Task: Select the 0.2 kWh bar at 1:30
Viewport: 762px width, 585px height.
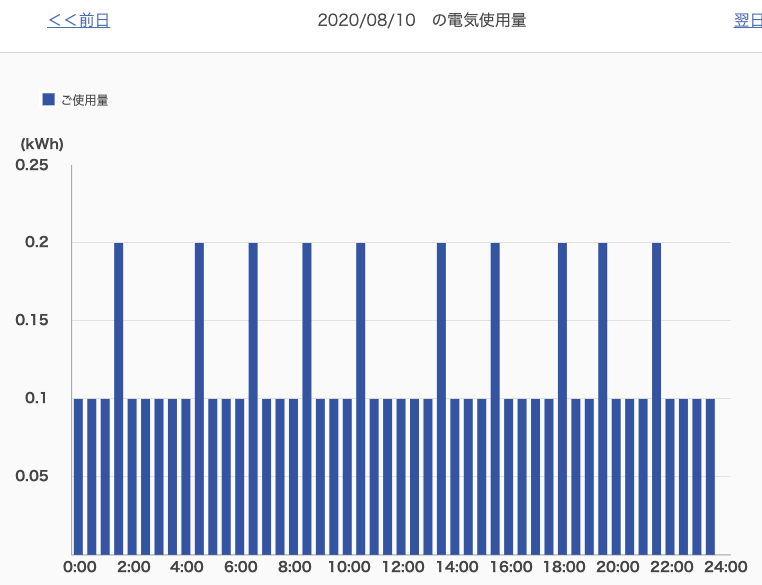Action: pos(119,398)
